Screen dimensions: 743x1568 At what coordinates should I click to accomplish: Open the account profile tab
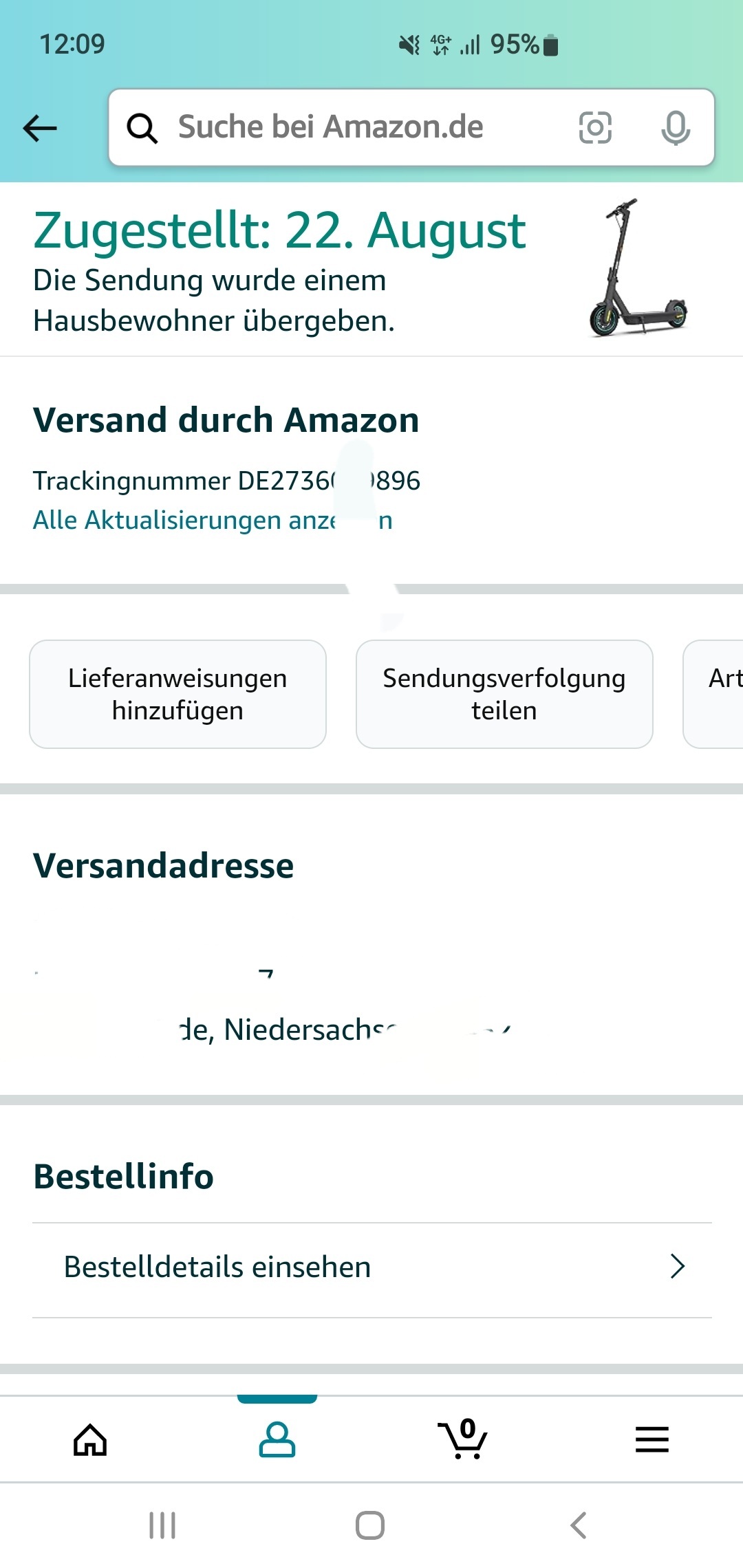(x=277, y=1440)
